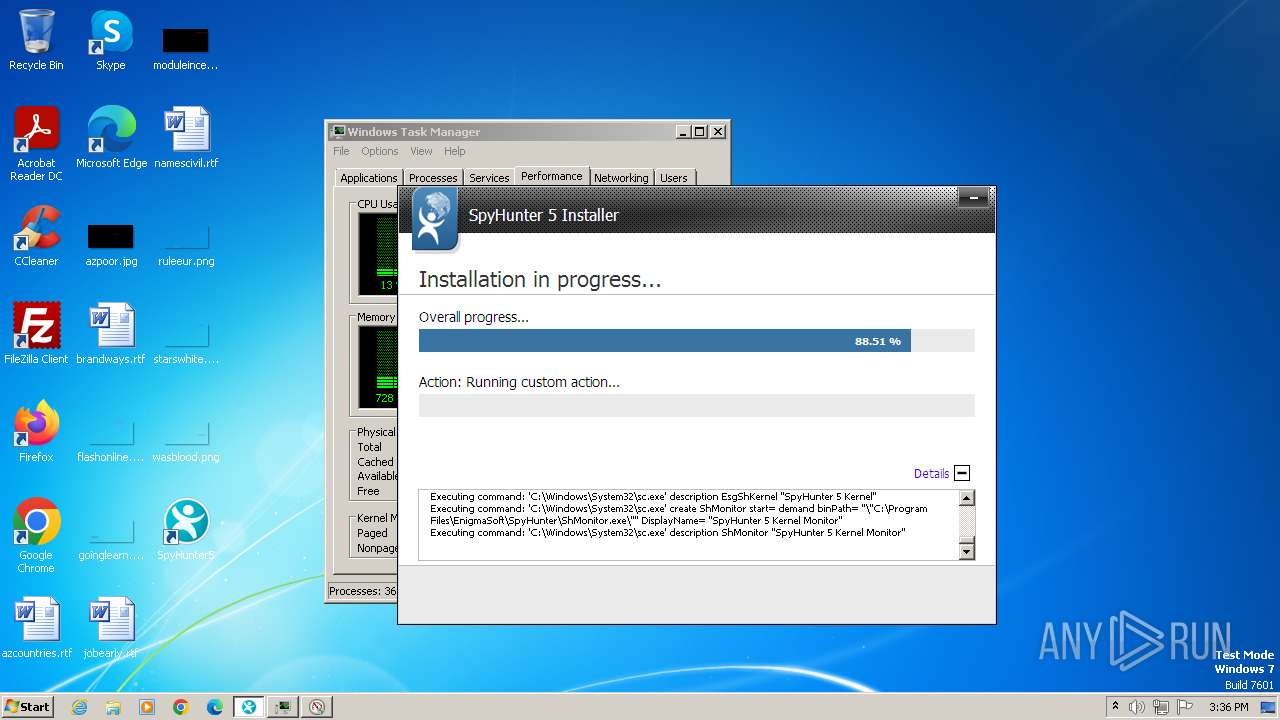Click the Action progress bar
Image resolution: width=1280 pixels, height=720 pixels.
[x=696, y=405]
